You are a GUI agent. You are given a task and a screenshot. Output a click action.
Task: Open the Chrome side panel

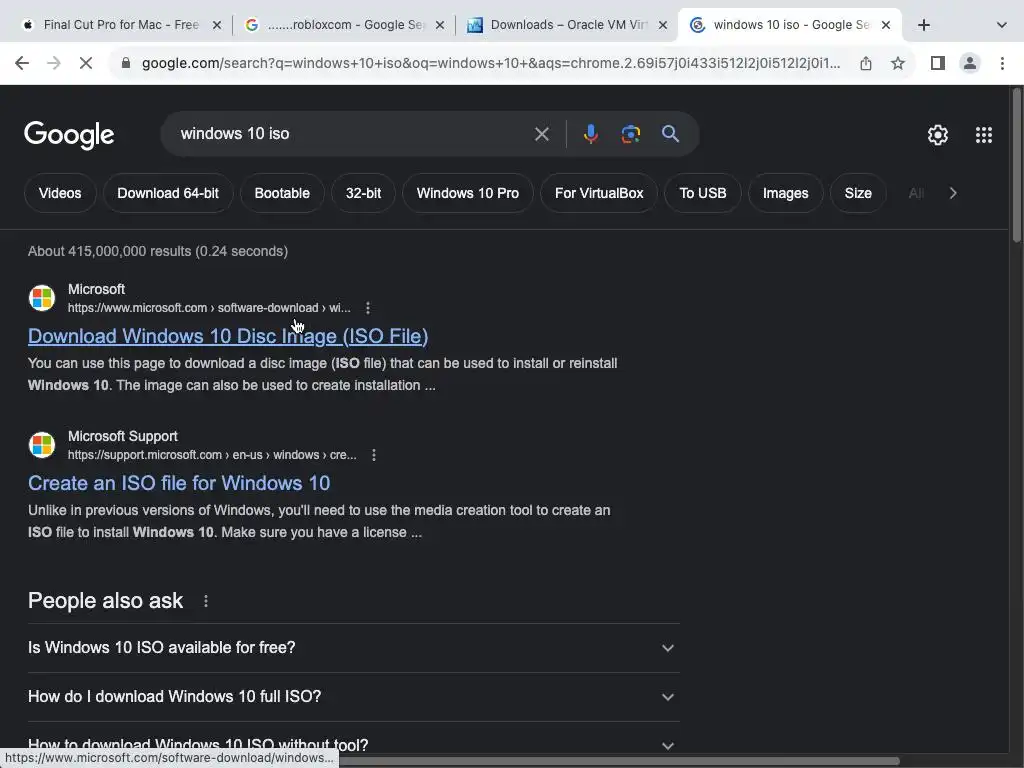click(x=938, y=63)
